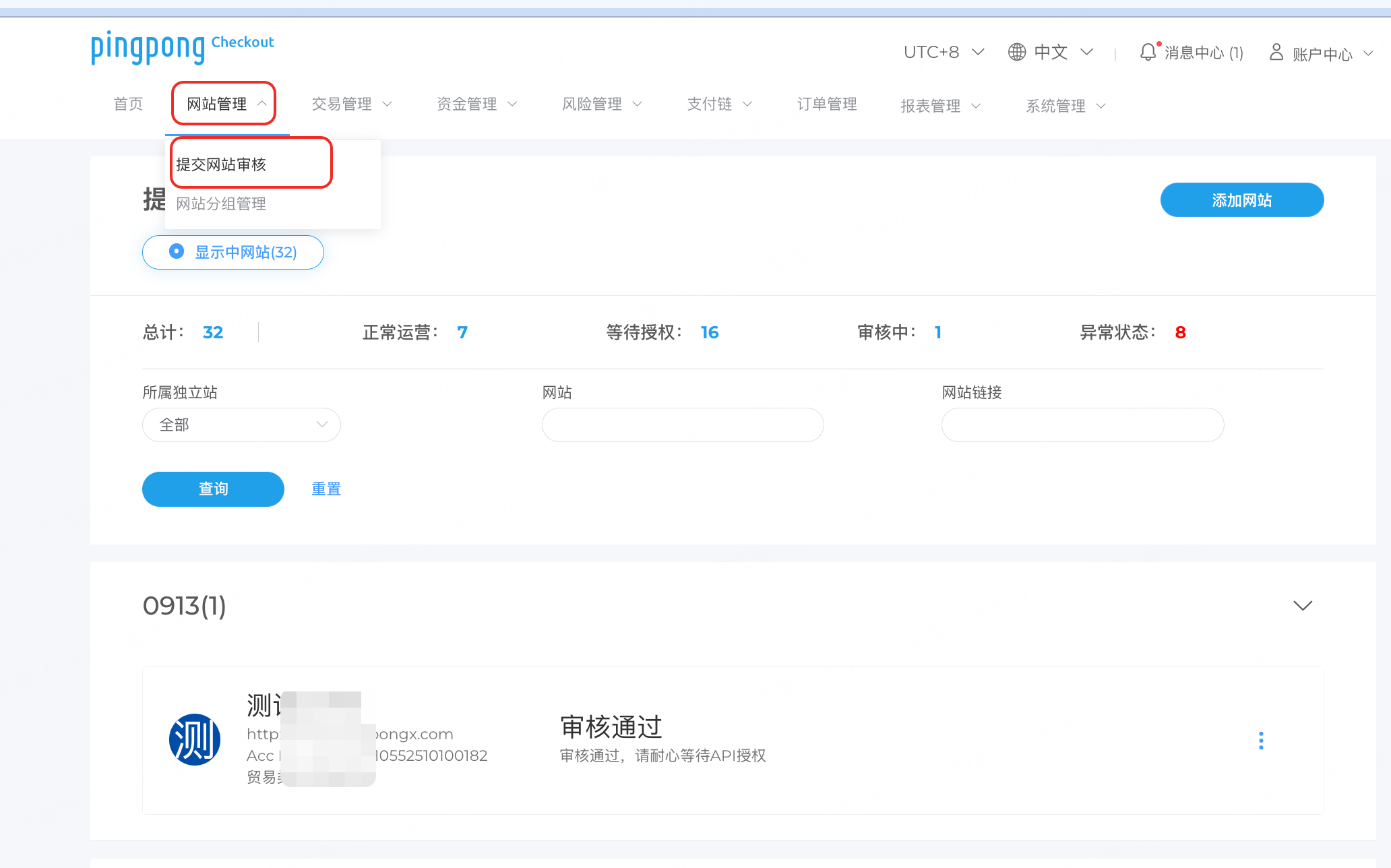The height and width of the screenshot is (868, 1391).
Task: Focus the 网站链接 input field
Action: 1082,425
